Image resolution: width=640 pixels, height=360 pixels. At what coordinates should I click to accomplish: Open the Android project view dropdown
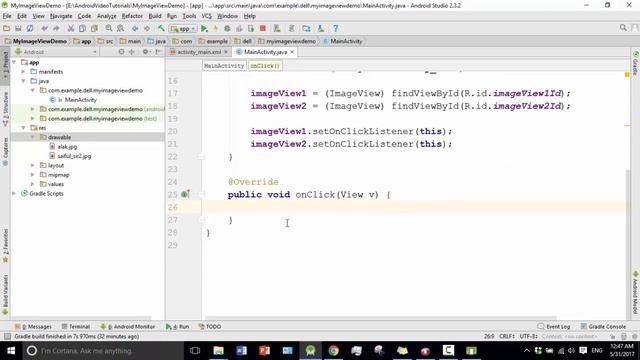pos(56,52)
